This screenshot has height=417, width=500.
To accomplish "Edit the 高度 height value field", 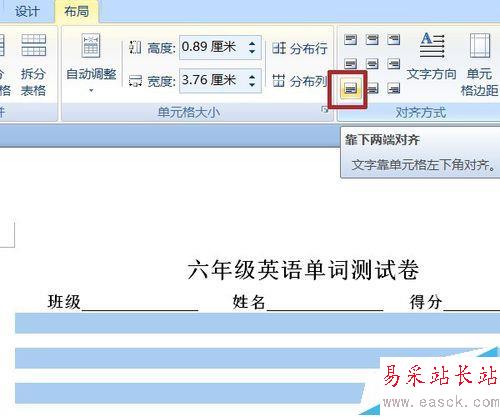I will (x=213, y=47).
